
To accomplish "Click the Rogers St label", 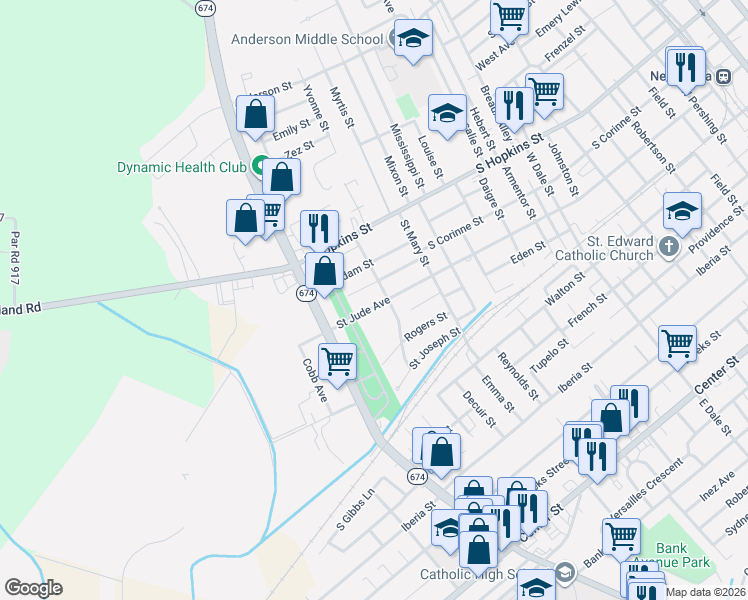I will coord(426,326).
